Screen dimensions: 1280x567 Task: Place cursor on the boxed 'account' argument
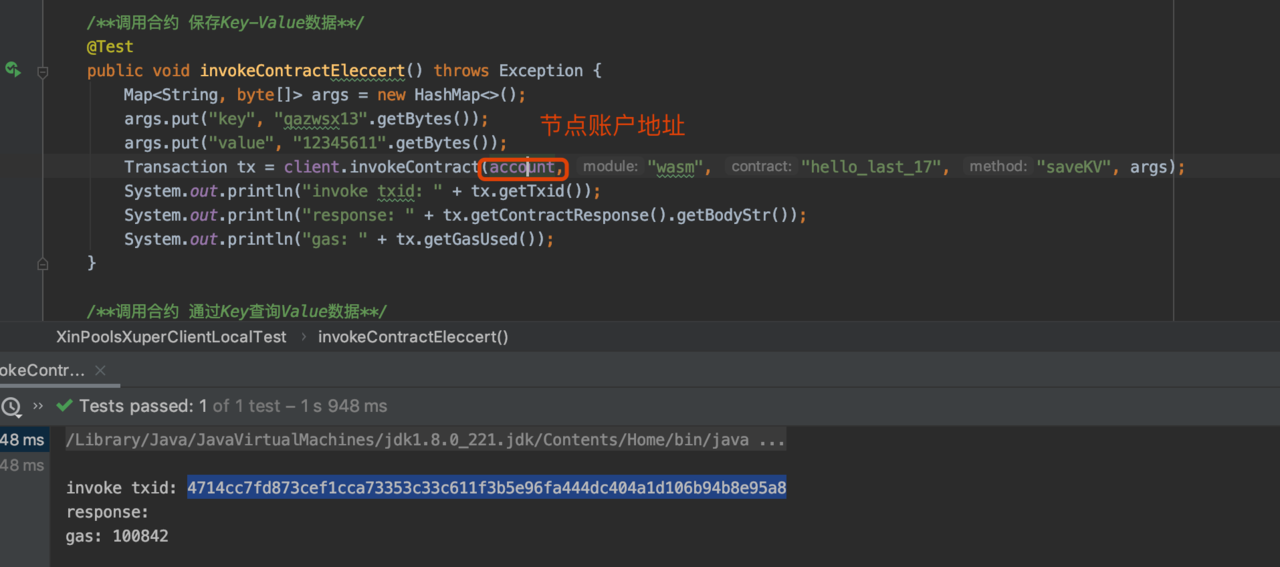click(522, 167)
